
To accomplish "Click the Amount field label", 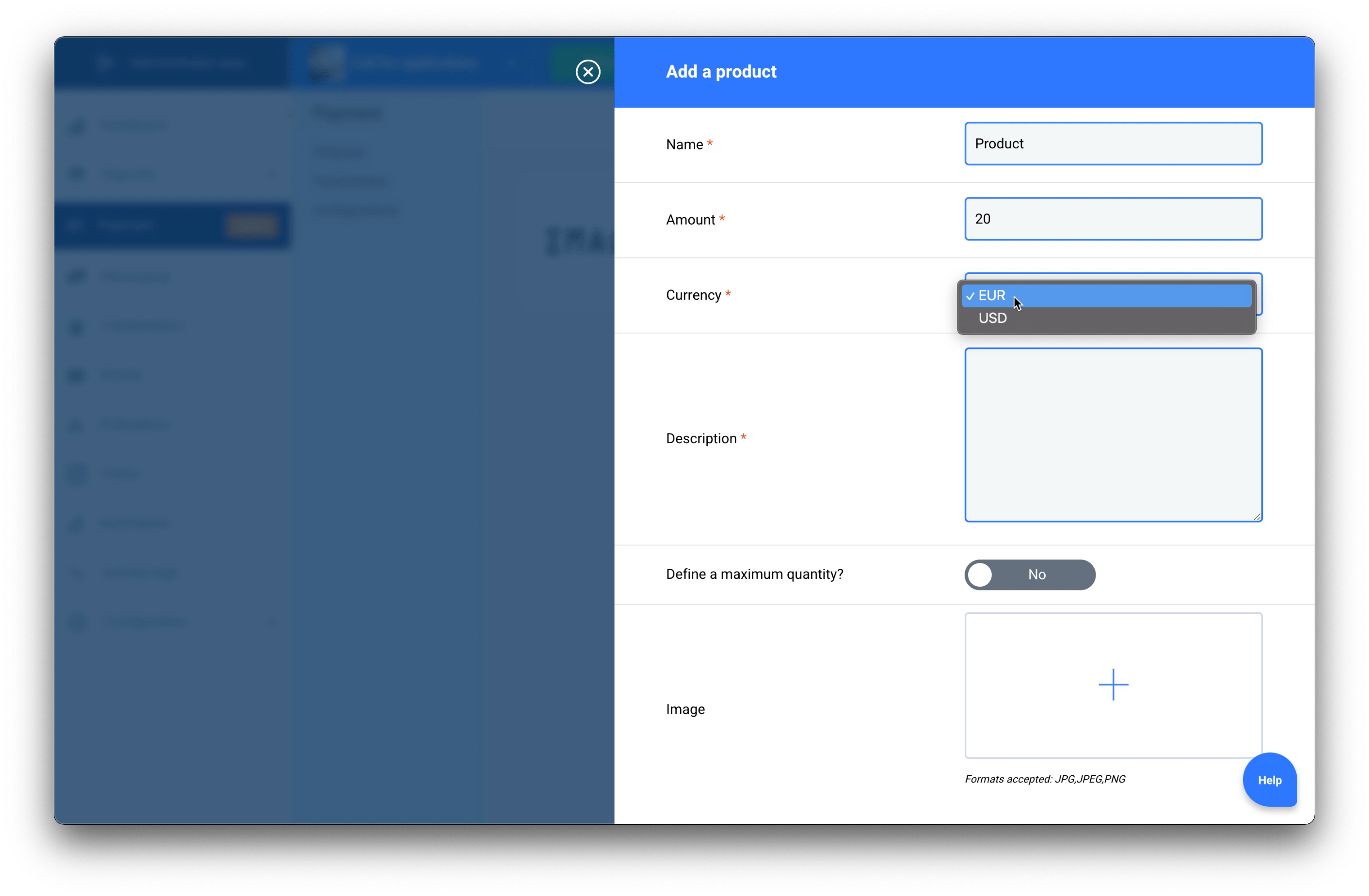I will [690, 220].
